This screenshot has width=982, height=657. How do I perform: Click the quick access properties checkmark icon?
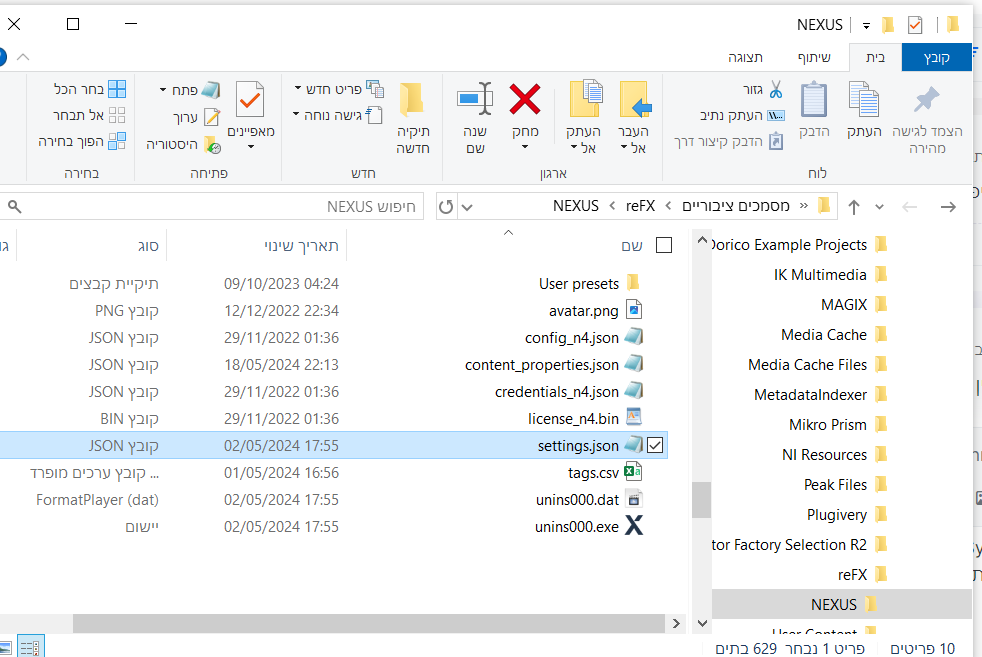click(914, 24)
